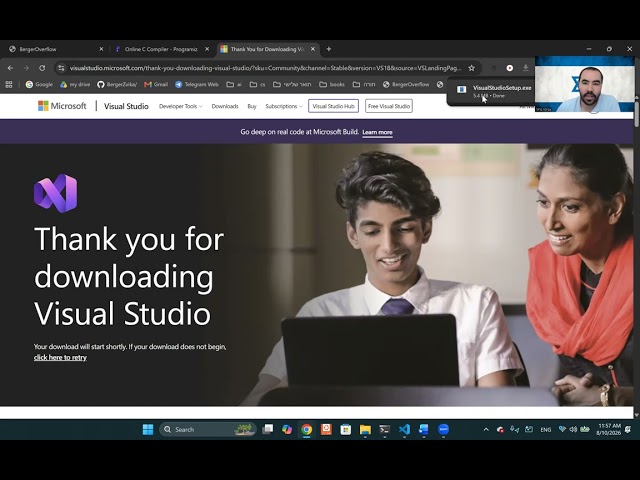Open site information icon in address bar
The width and height of the screenshot is (640, 480).
pyautogui.click(x=61, y=68)
